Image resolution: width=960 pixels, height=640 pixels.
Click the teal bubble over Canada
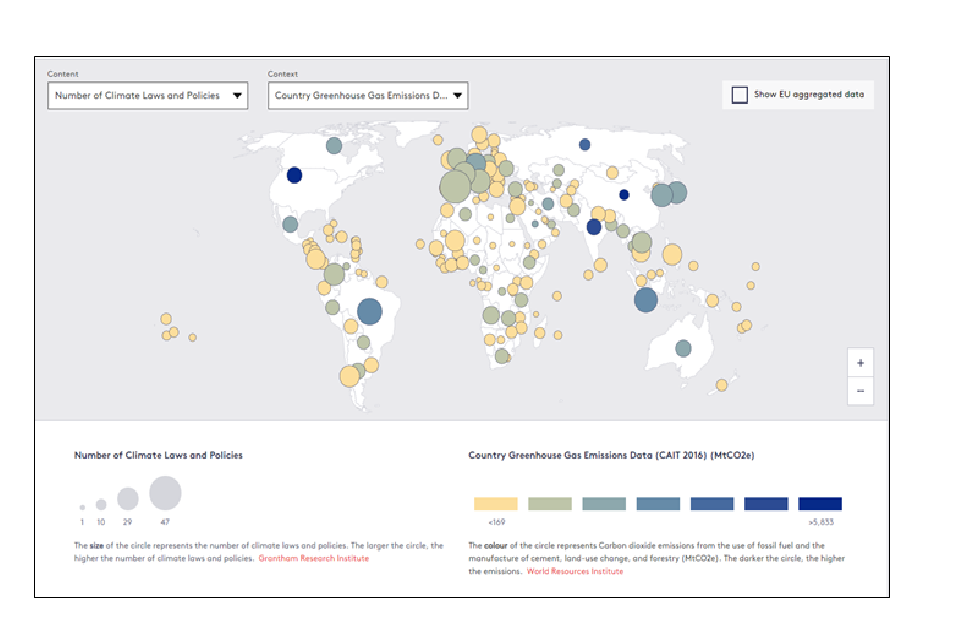tap(334, 146)
